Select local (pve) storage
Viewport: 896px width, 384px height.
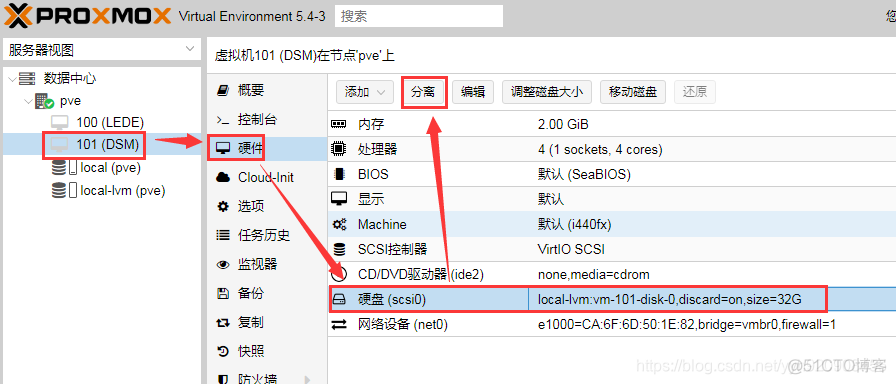[110, 167]
